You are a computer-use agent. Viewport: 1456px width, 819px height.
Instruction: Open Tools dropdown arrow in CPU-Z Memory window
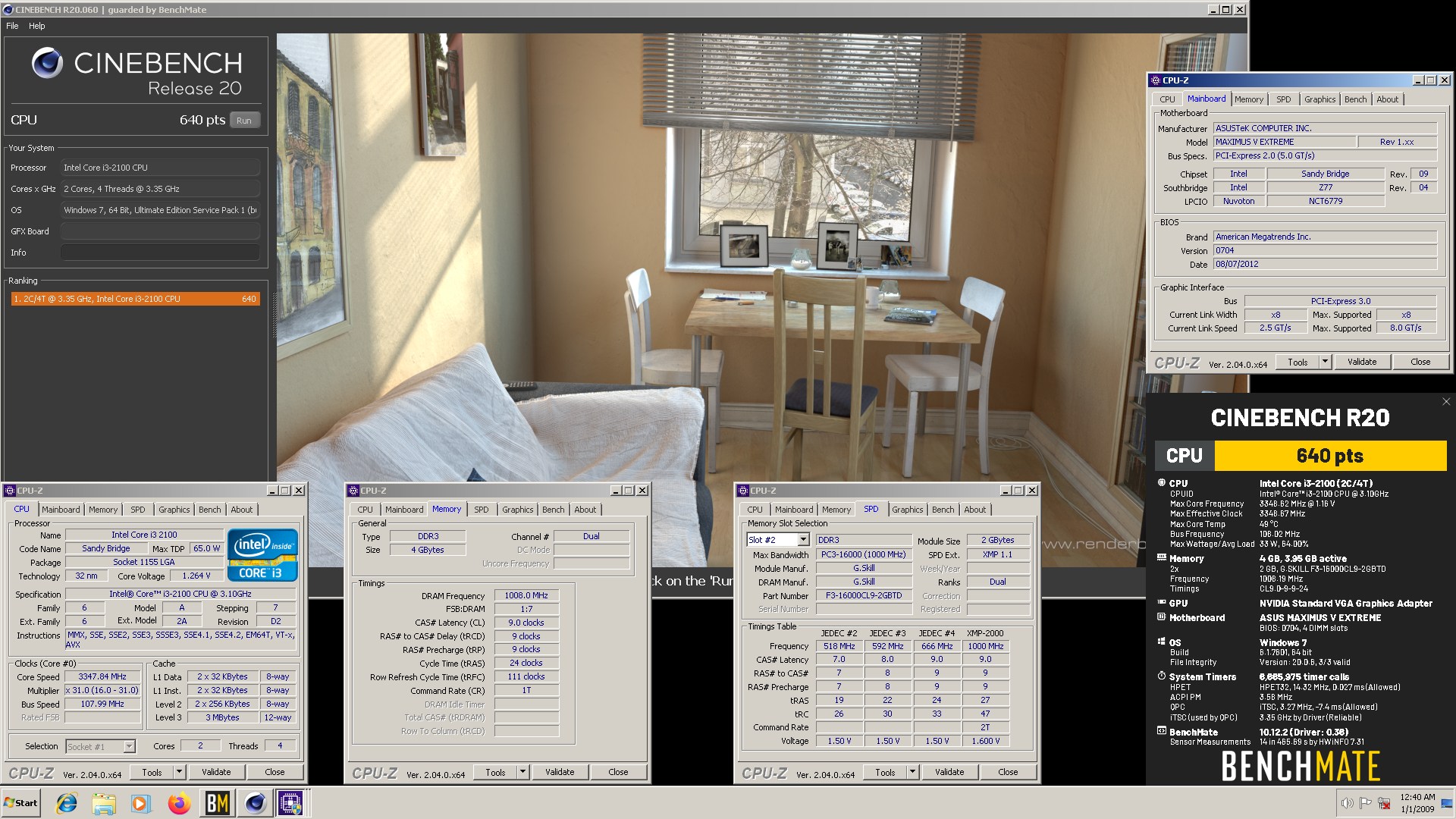tap(522, 772)
